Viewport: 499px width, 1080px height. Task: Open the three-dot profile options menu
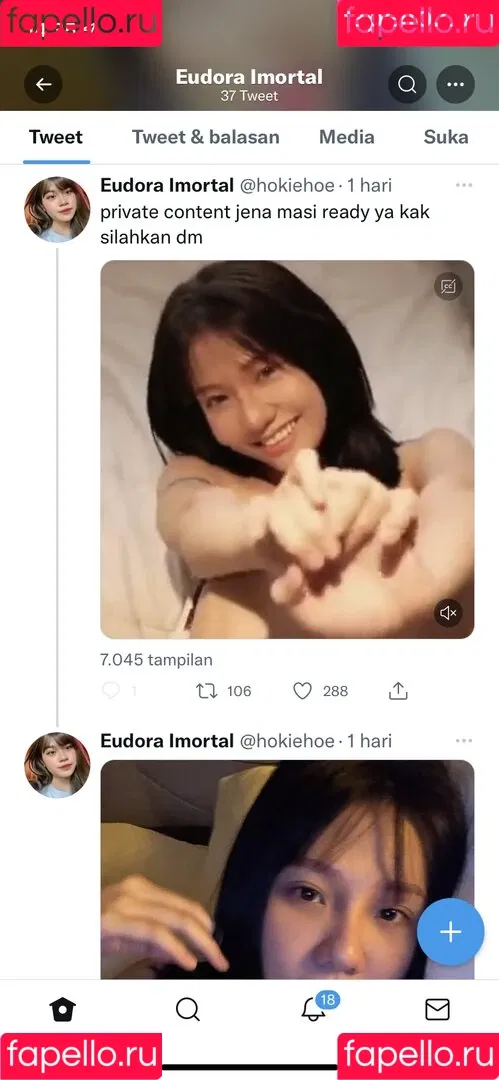click(x=455, y=85)
